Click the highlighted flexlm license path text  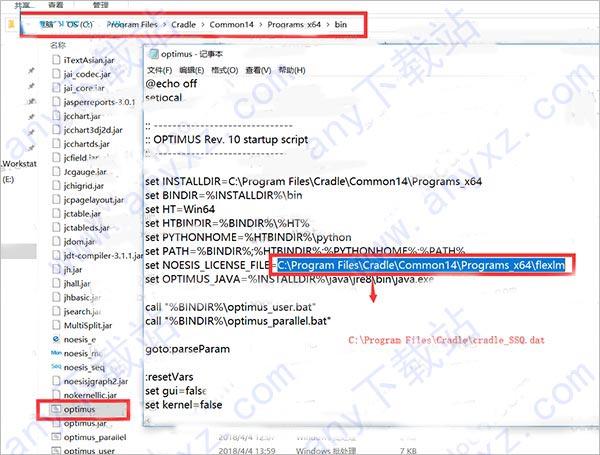421,265
